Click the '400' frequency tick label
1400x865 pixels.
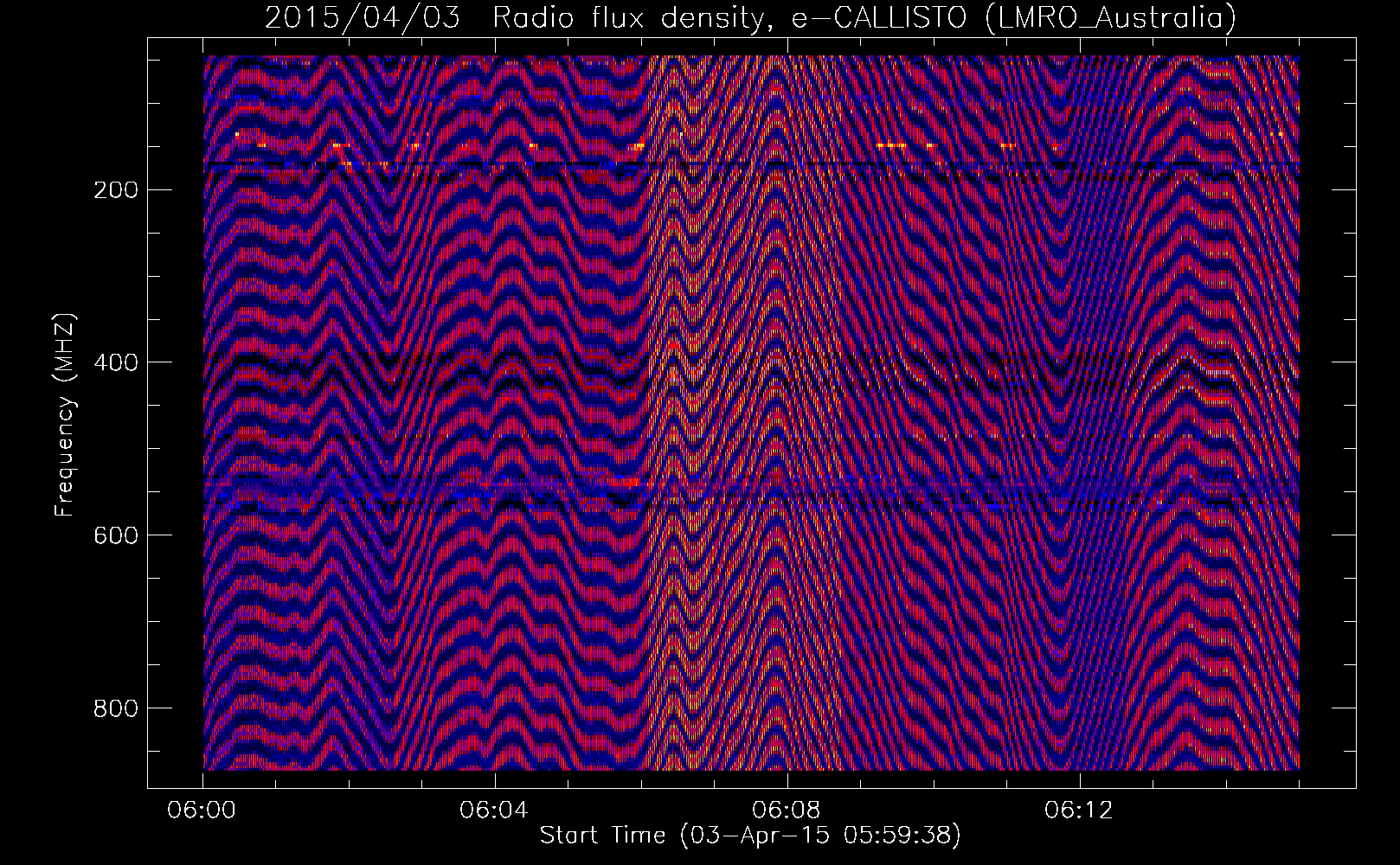[115, 362]
